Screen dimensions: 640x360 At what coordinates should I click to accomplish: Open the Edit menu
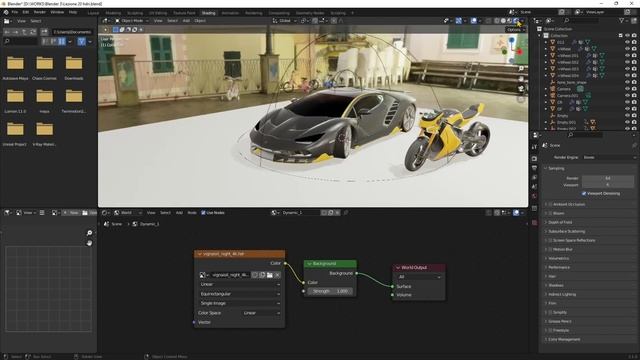(26, 12)
